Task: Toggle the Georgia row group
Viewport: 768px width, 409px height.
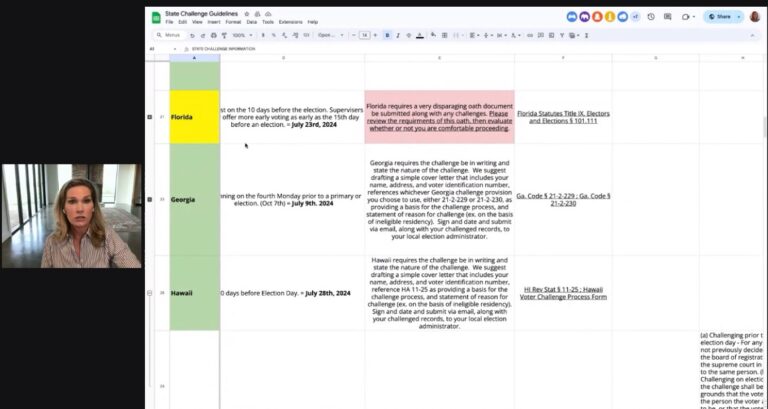Action: (x=150, y=199)
